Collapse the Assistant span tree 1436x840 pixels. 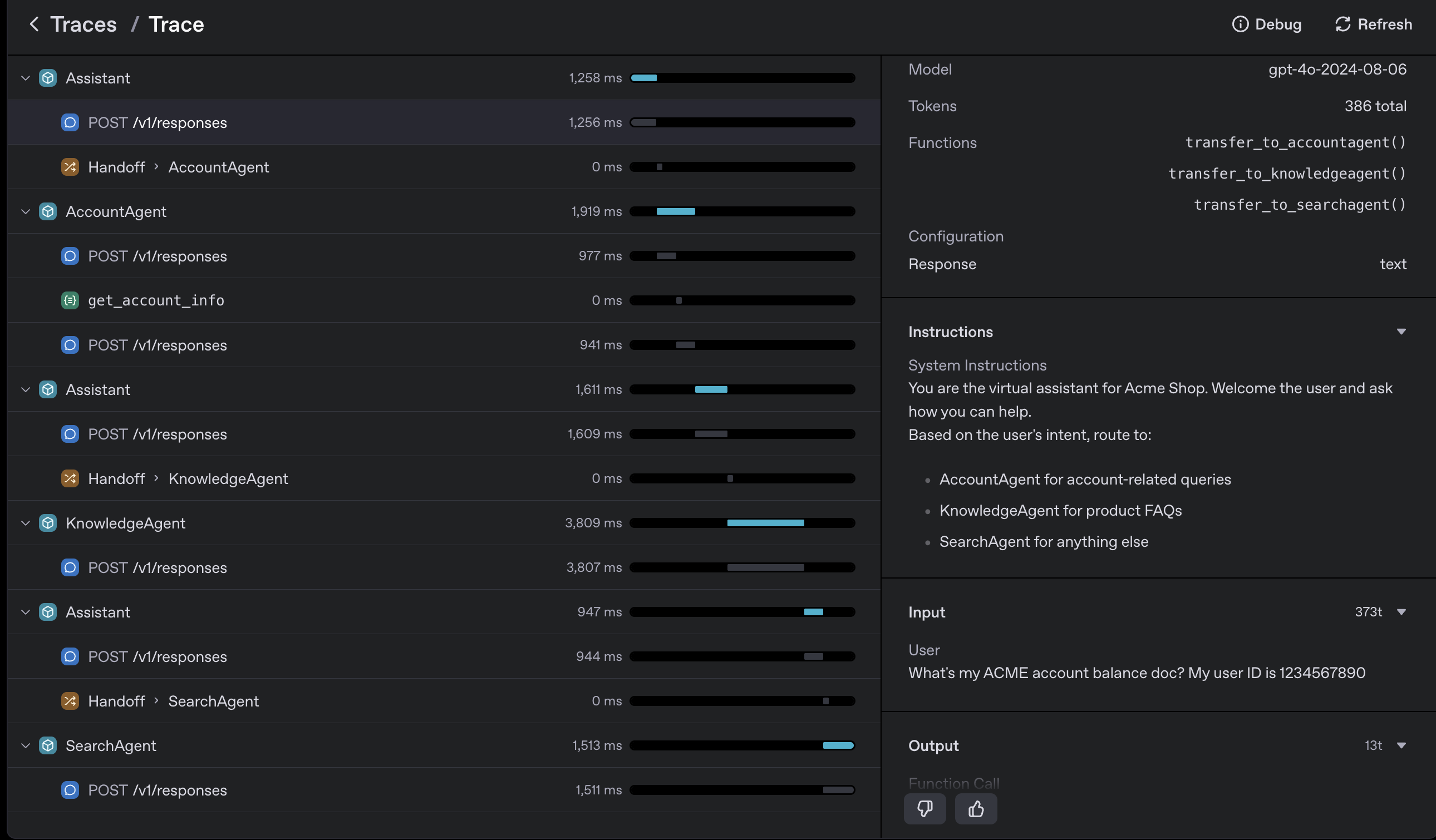25,77
